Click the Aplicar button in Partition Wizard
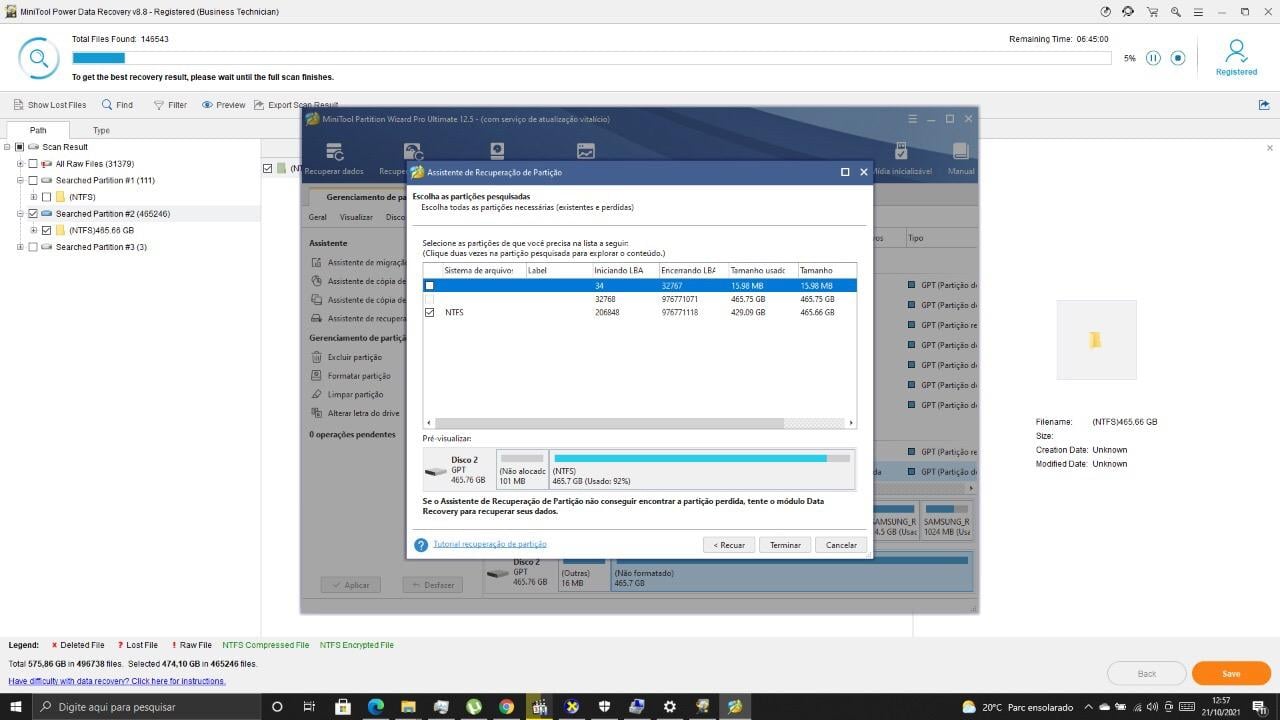Viewport: 1280px width, 720px height. pyautogui.click(x=350, y=585)
